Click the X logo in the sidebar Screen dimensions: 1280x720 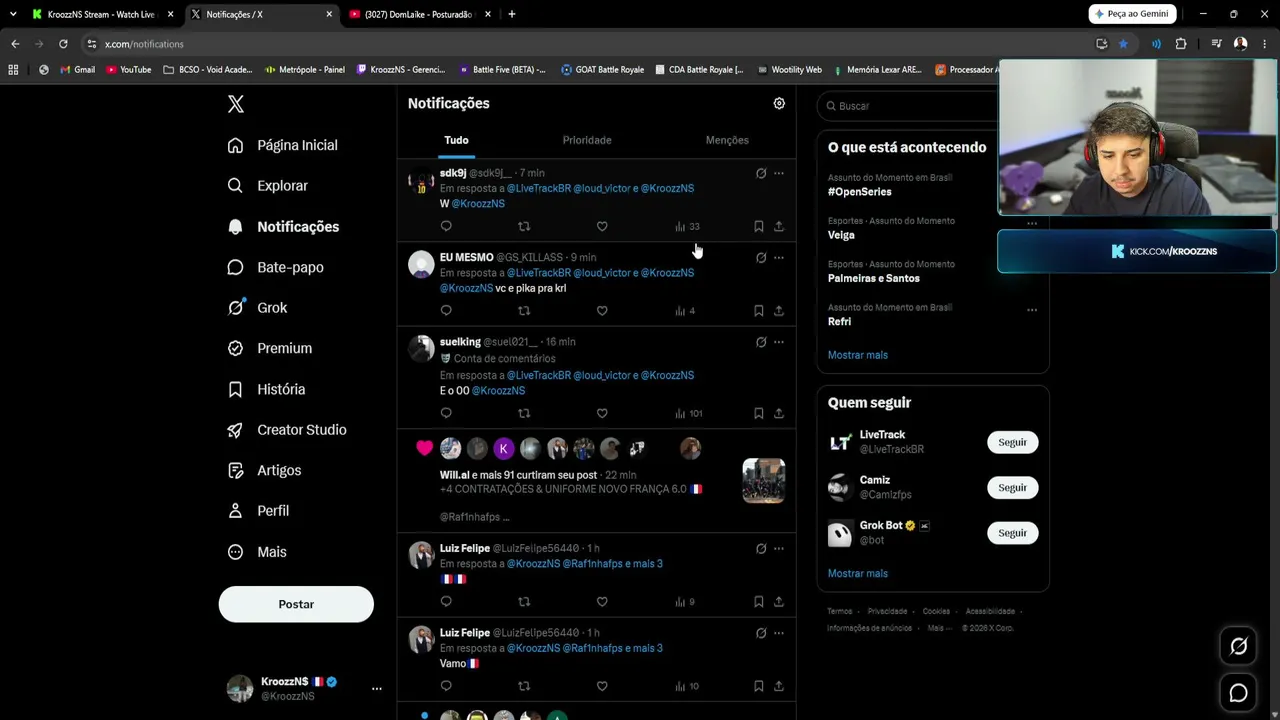[x=236, y=104]
